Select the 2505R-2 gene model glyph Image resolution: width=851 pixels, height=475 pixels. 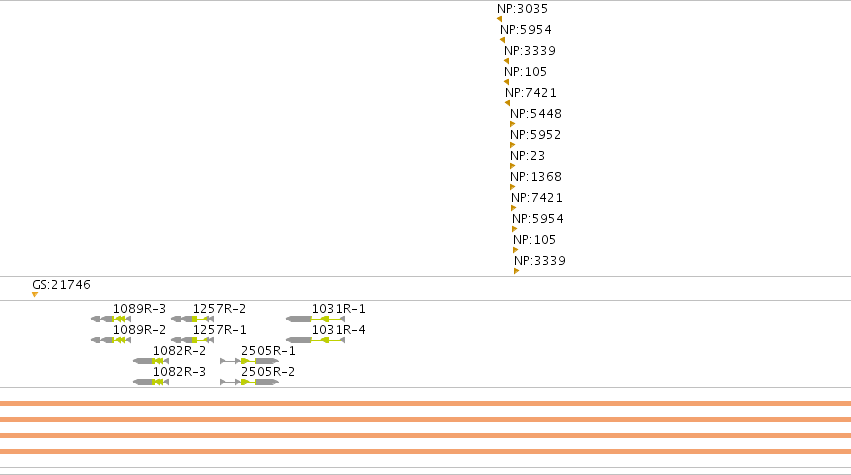[250, 382]
